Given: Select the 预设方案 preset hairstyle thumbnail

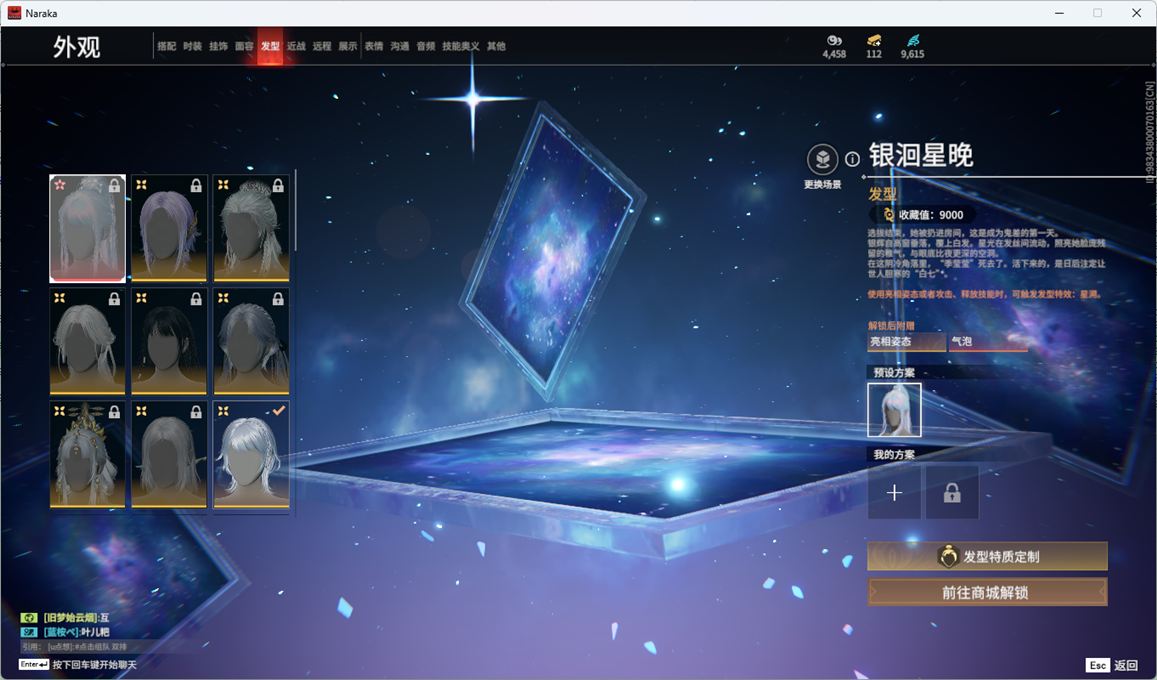Looking at the screenshot, I should pyautogui.click(x=894, y=410).
